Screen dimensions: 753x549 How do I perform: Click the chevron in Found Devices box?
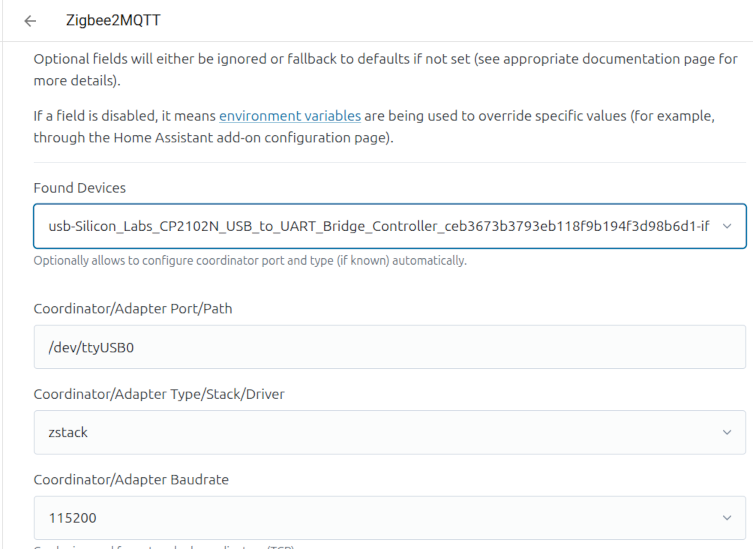click(727, 226)
